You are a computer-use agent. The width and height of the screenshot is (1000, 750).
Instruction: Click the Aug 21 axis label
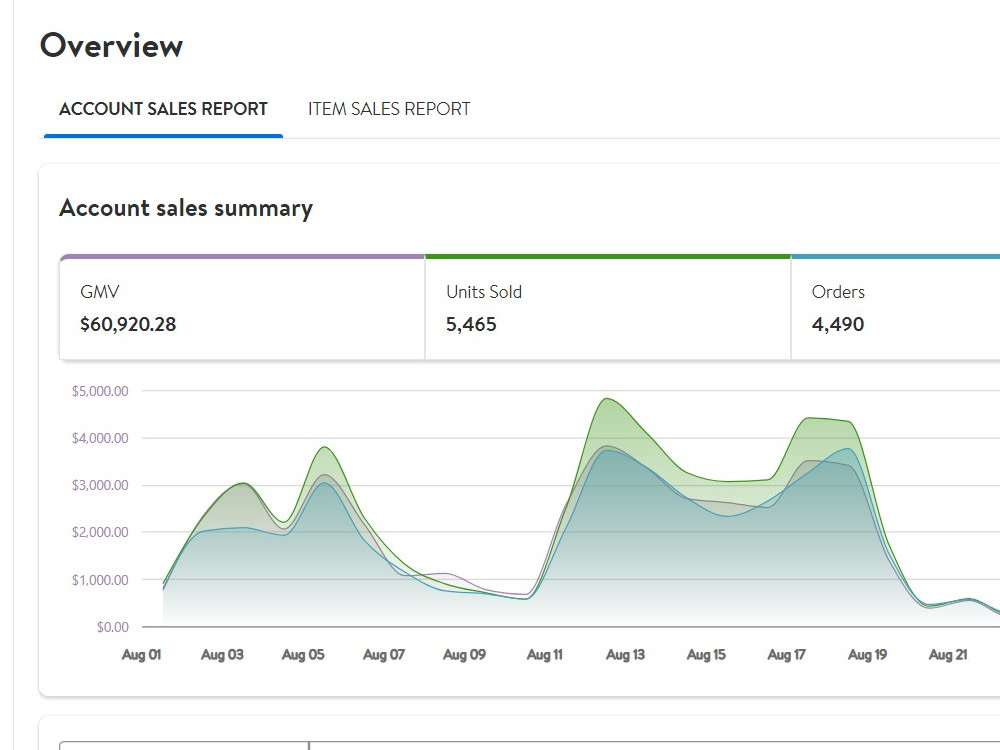[948, 654]
